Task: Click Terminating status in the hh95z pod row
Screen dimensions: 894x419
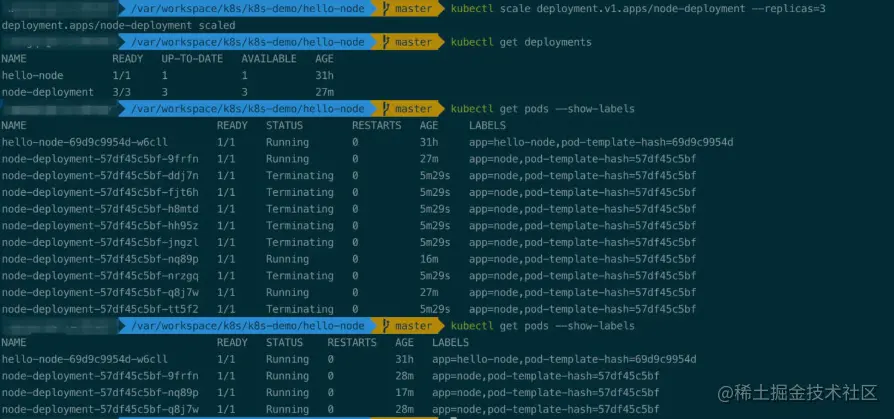Action: 299,226
